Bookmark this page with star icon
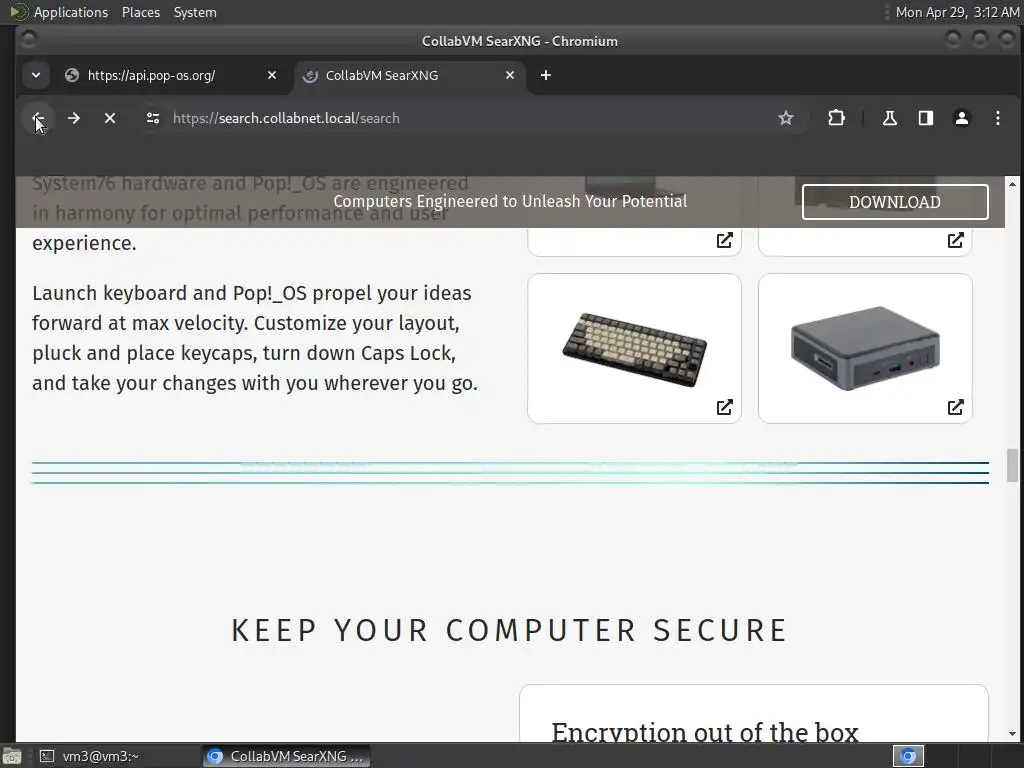The image size is (1024, 768). tap(786, 118)
